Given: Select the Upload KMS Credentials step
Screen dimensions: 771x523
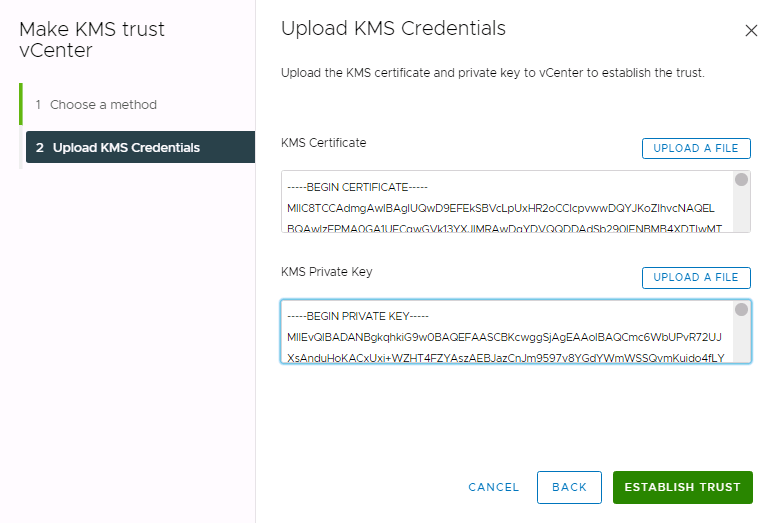Looking at the screenshot, I should click(x=126, y=148).
